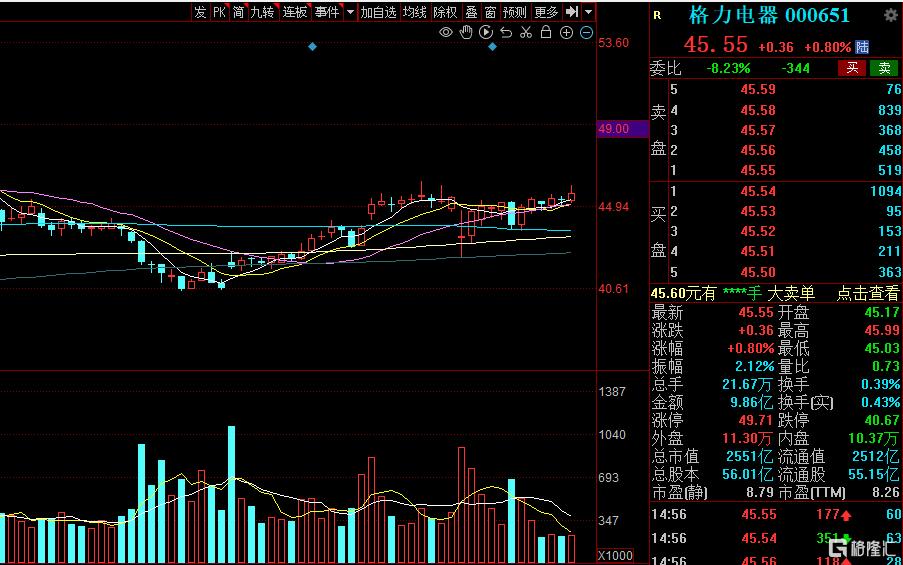Click the purple 49.00 price axis marker

(x=623, y=128)
